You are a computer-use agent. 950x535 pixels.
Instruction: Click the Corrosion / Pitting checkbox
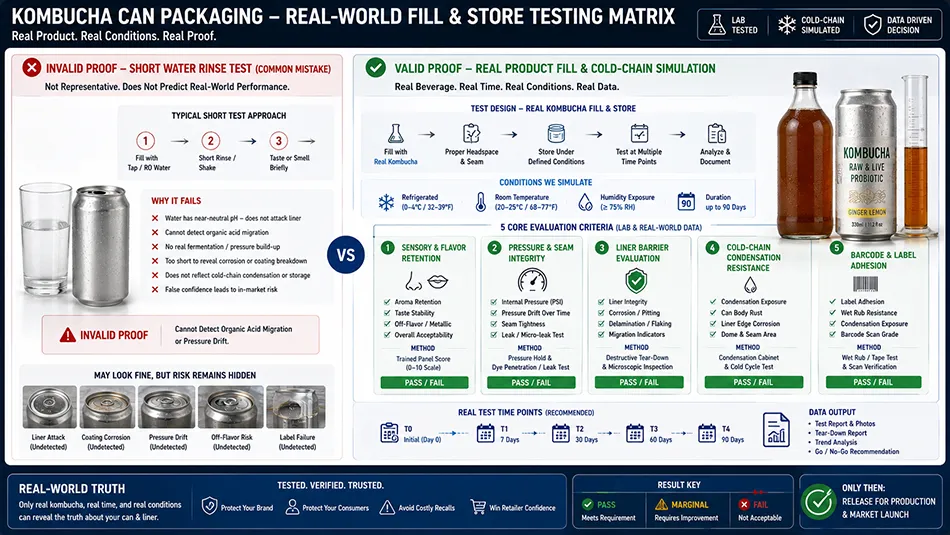601,313
